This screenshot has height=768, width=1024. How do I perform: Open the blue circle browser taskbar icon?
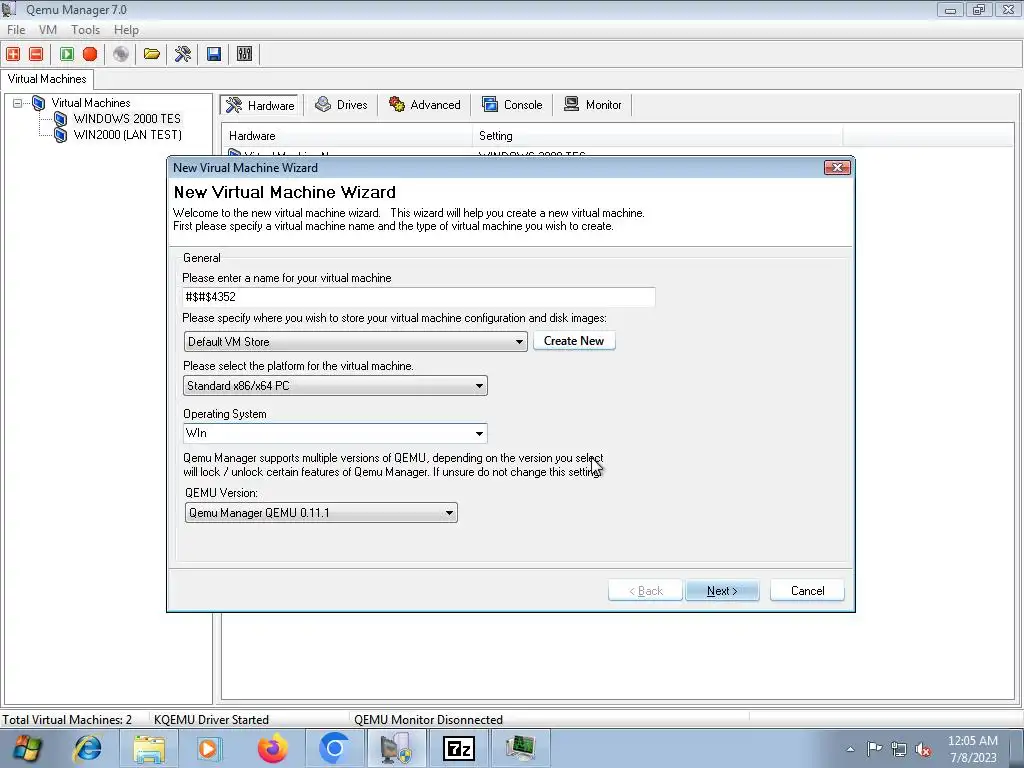[x=334, y=748]
